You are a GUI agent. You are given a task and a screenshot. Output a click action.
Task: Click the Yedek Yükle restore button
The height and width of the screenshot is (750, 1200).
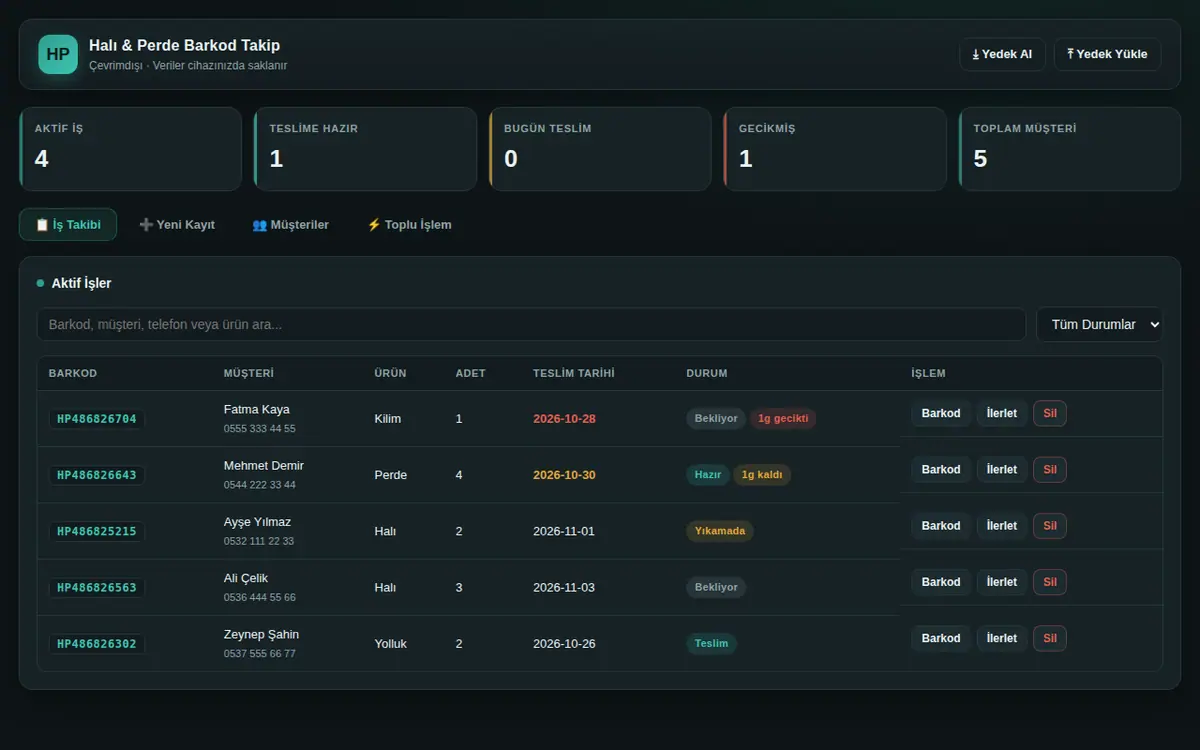(x=1107, y=54)
